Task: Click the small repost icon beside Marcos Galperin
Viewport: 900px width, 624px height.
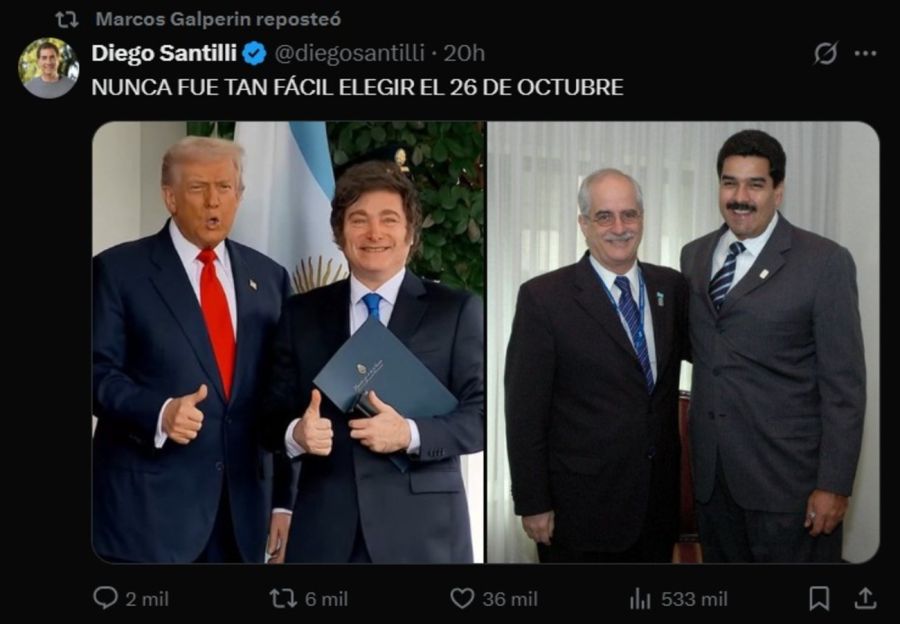Action: (67, 19)
